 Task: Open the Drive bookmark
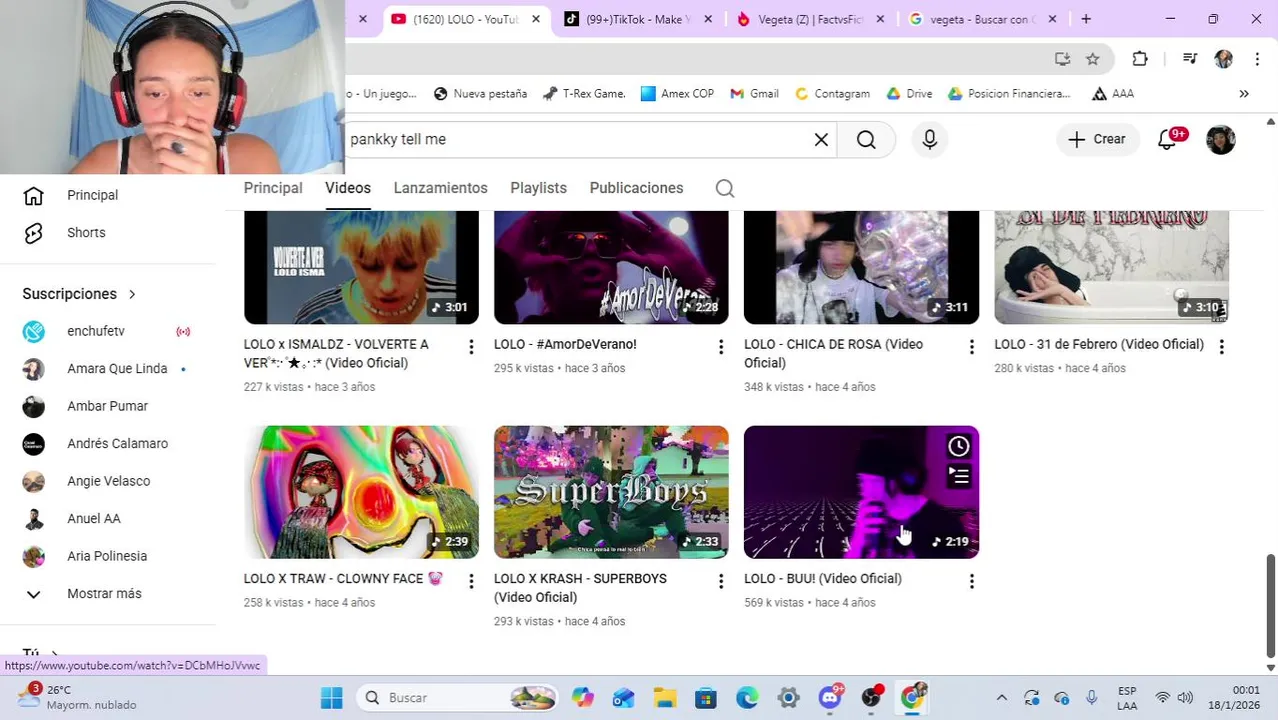(909, 94)
